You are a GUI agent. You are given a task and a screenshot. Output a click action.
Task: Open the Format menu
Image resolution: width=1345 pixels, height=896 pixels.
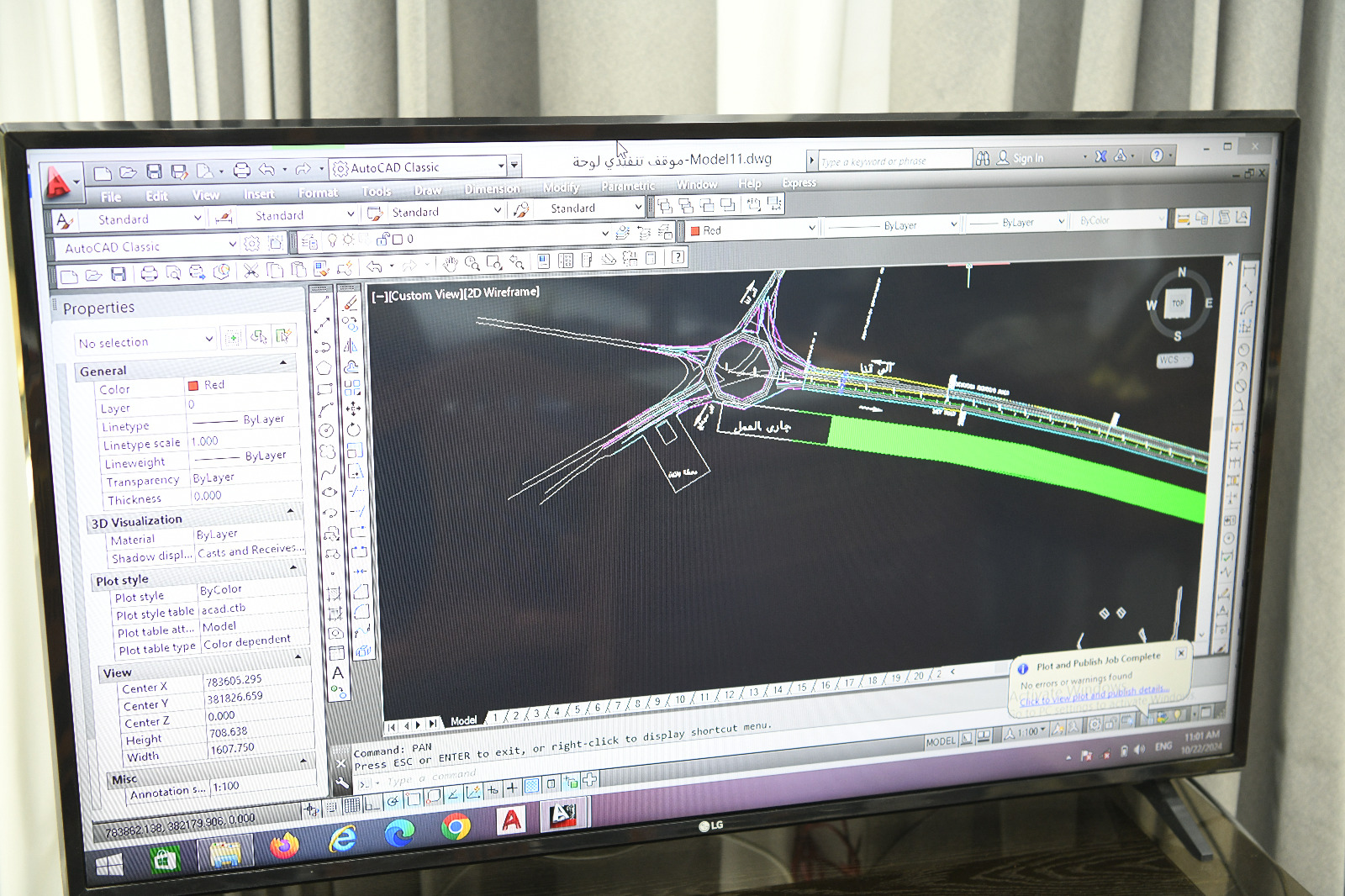pyautogui.click(x=318, y=192)
